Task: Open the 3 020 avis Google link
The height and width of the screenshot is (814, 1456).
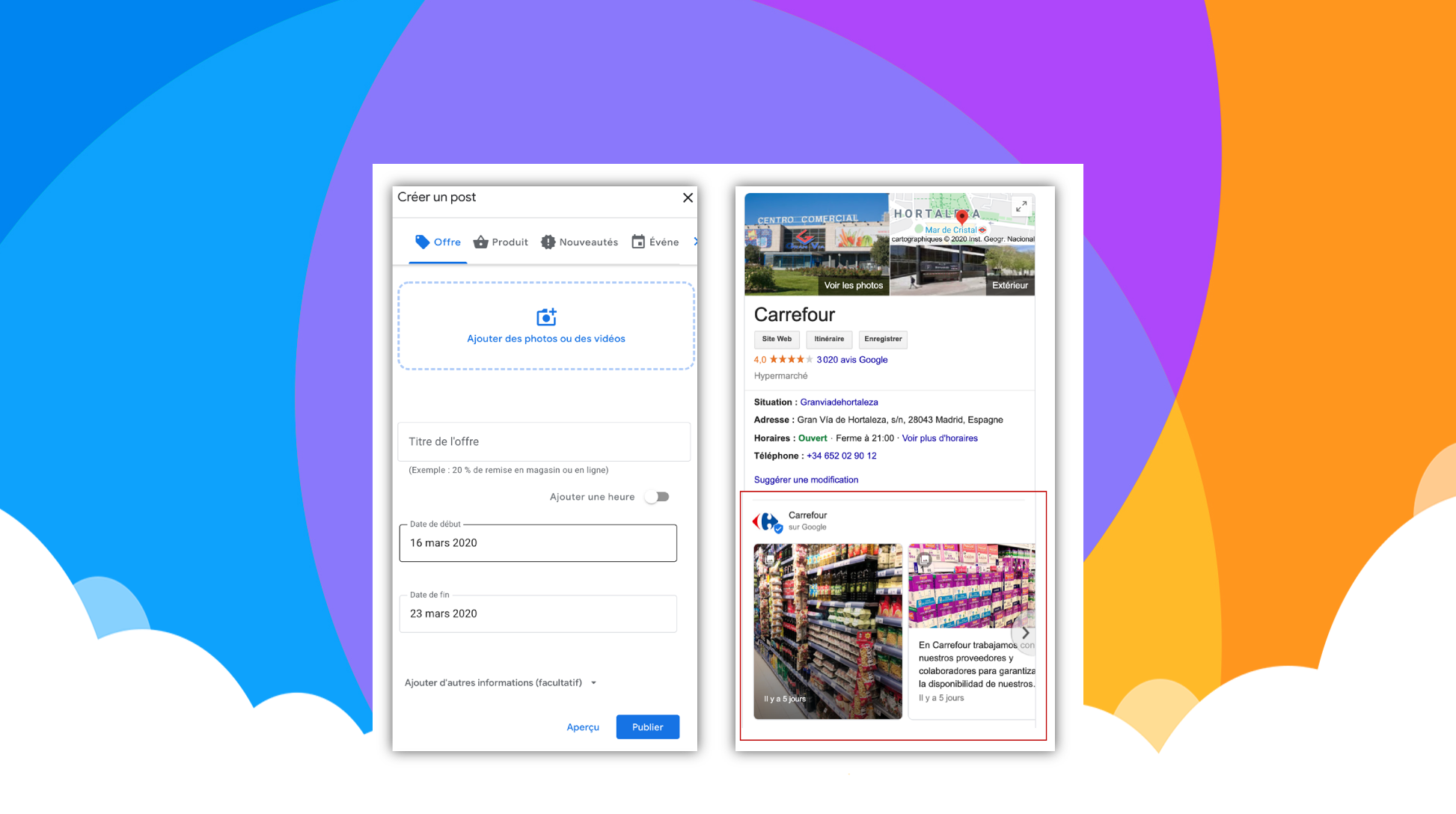Action: click(852, 360)
